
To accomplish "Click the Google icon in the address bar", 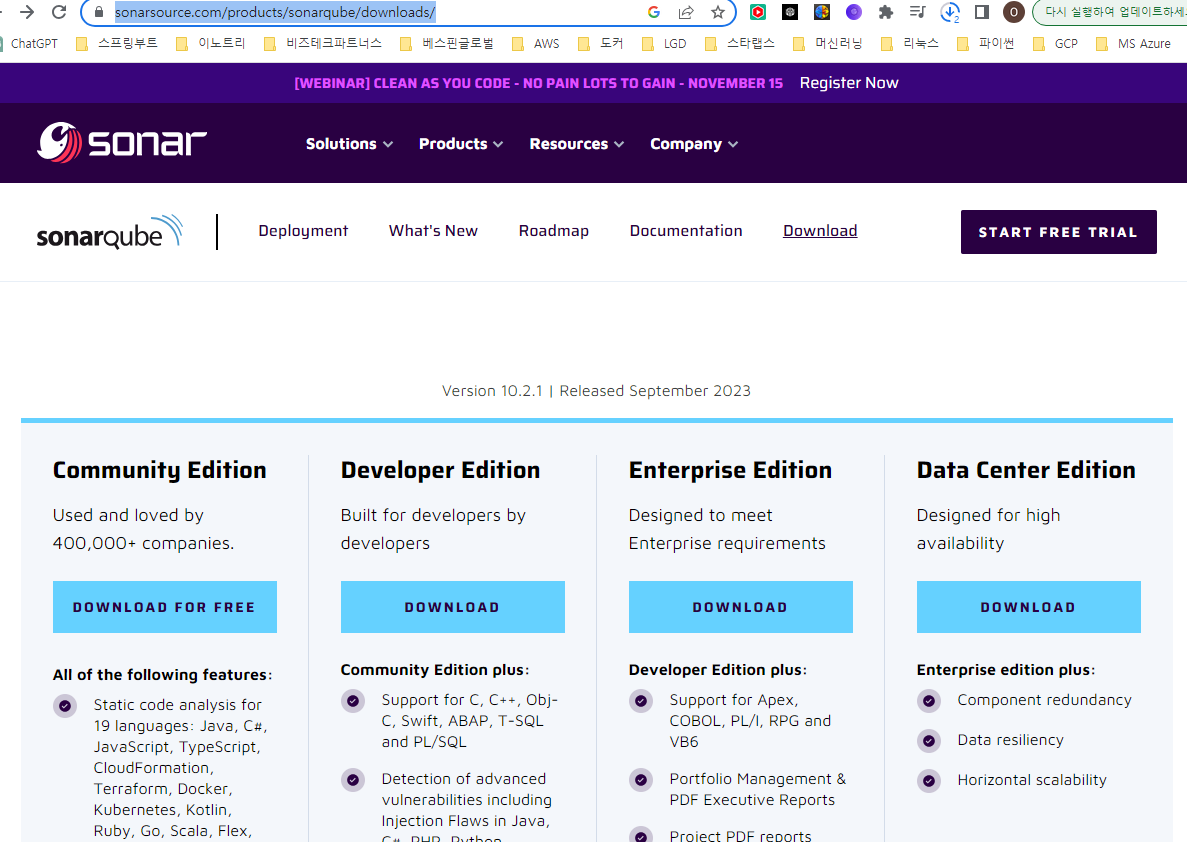I will pyautogui.click(x=654, y=12).
